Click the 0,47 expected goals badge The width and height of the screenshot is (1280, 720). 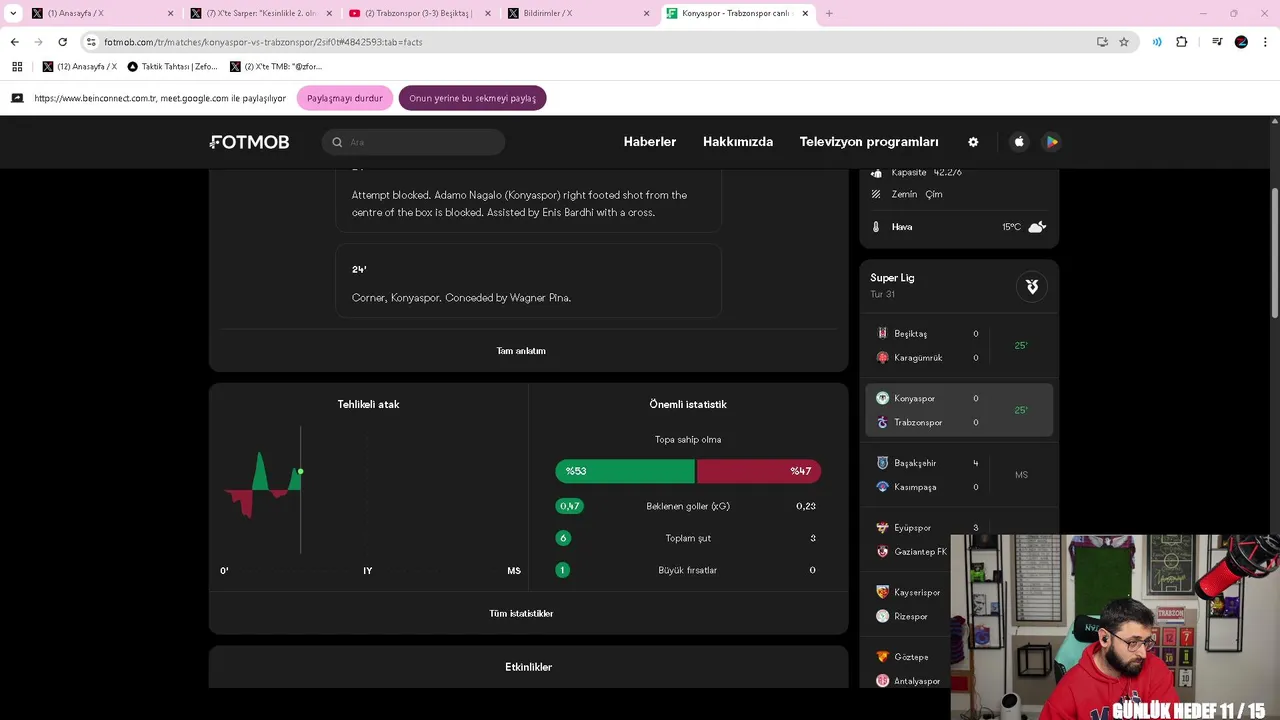[569, 506]
